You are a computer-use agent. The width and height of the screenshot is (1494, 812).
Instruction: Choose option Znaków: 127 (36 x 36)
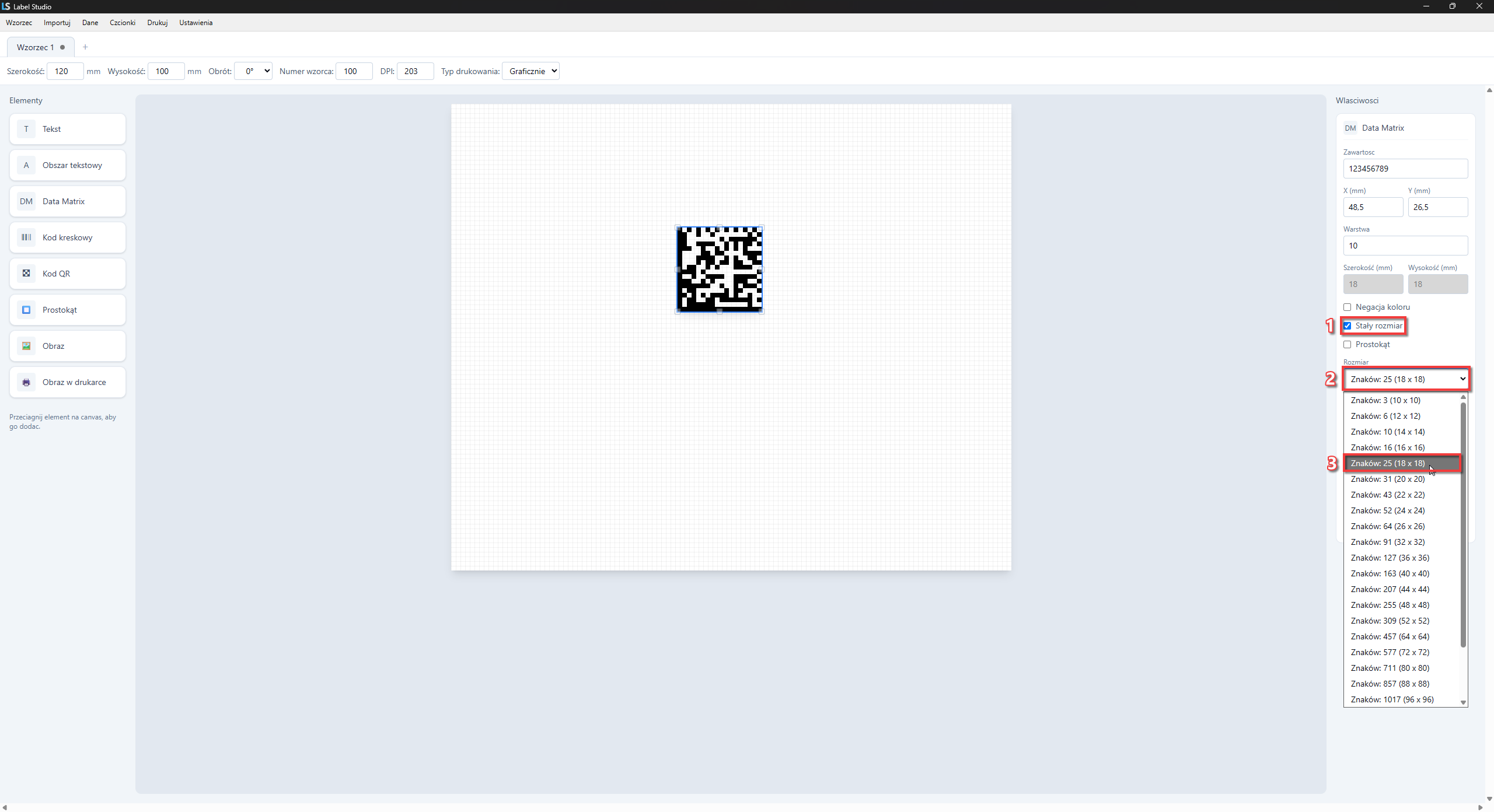click(1402, 558)
